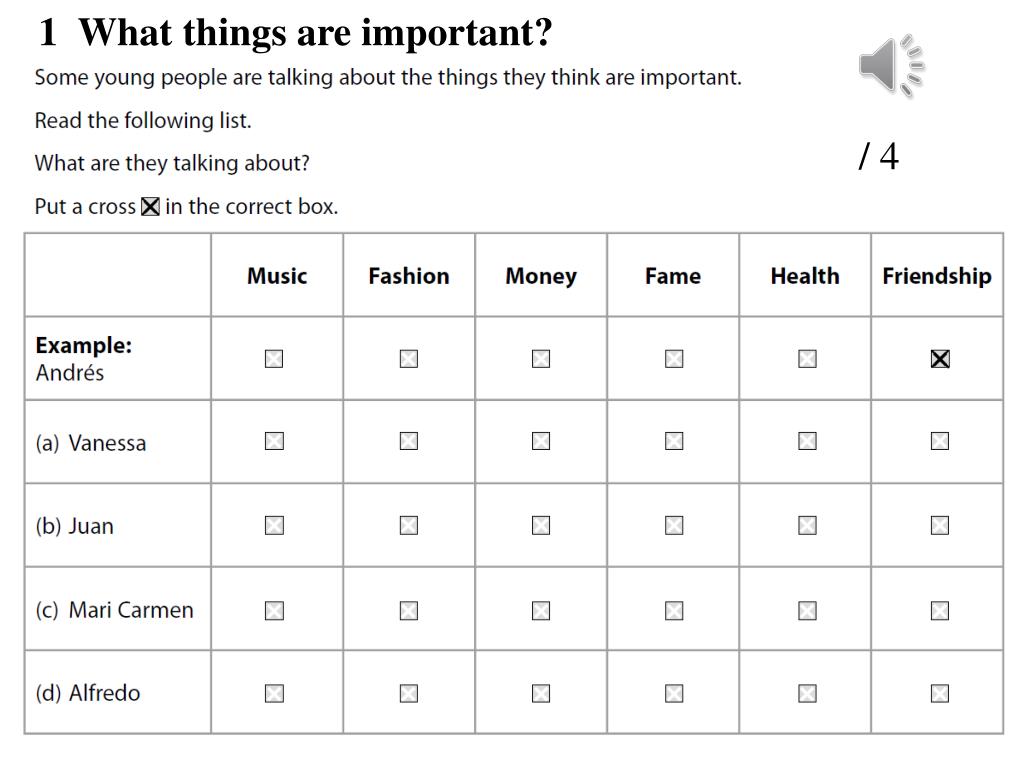Check Alfredo's Friendship box
Image resolution: width=1024 pixels, height=768 pixels.
(x=940, y=693)
